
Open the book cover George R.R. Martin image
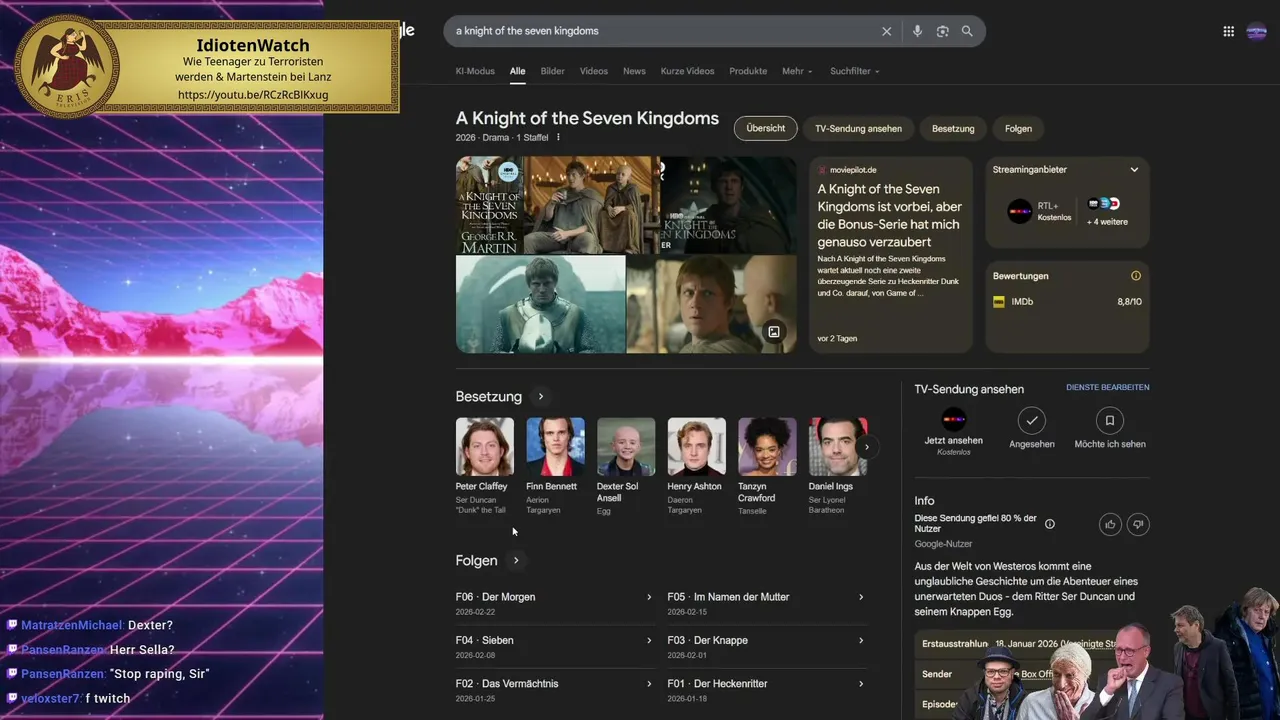tap(489, 205)
